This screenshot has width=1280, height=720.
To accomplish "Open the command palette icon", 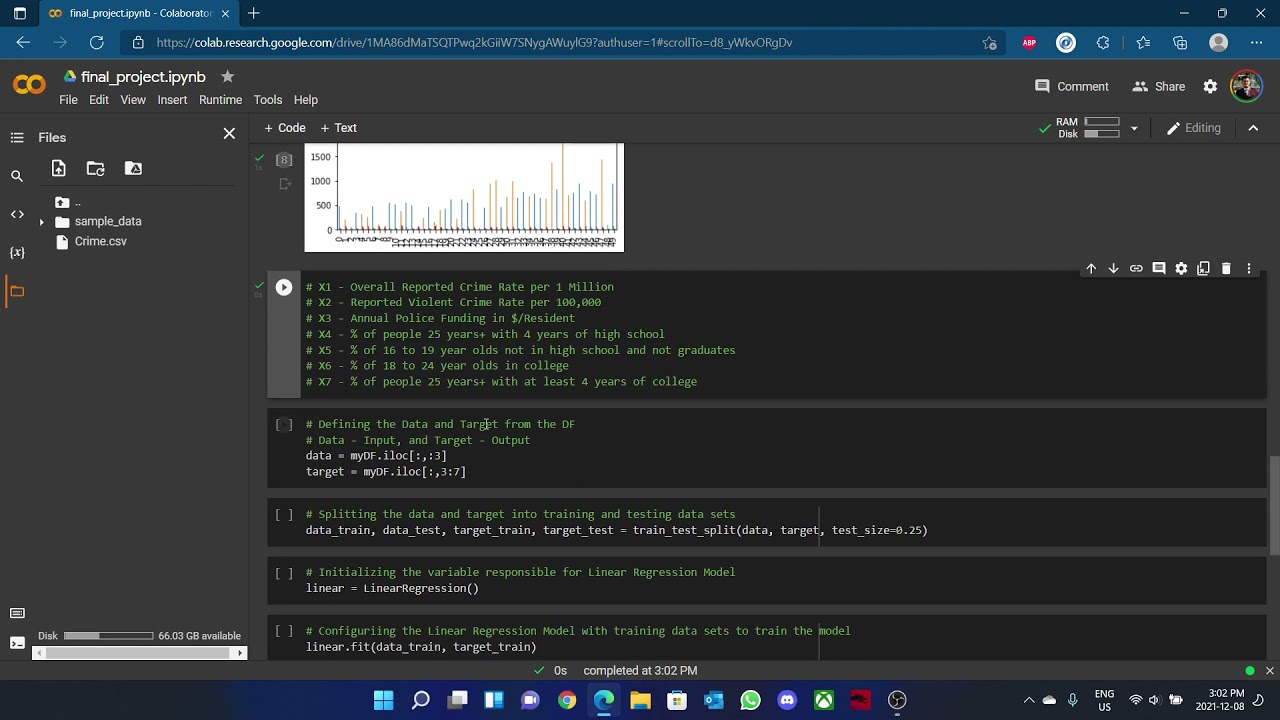I will pos(17,613).
